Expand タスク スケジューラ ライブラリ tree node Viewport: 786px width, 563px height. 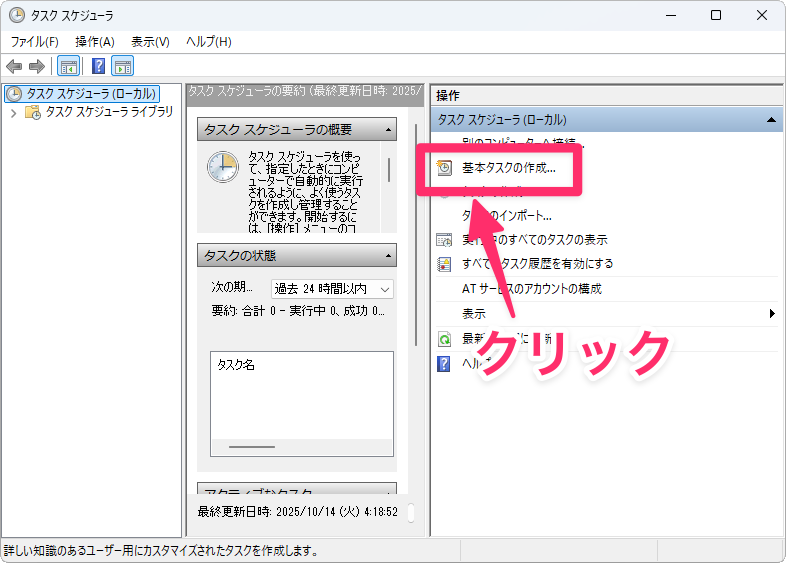point(13,113)
